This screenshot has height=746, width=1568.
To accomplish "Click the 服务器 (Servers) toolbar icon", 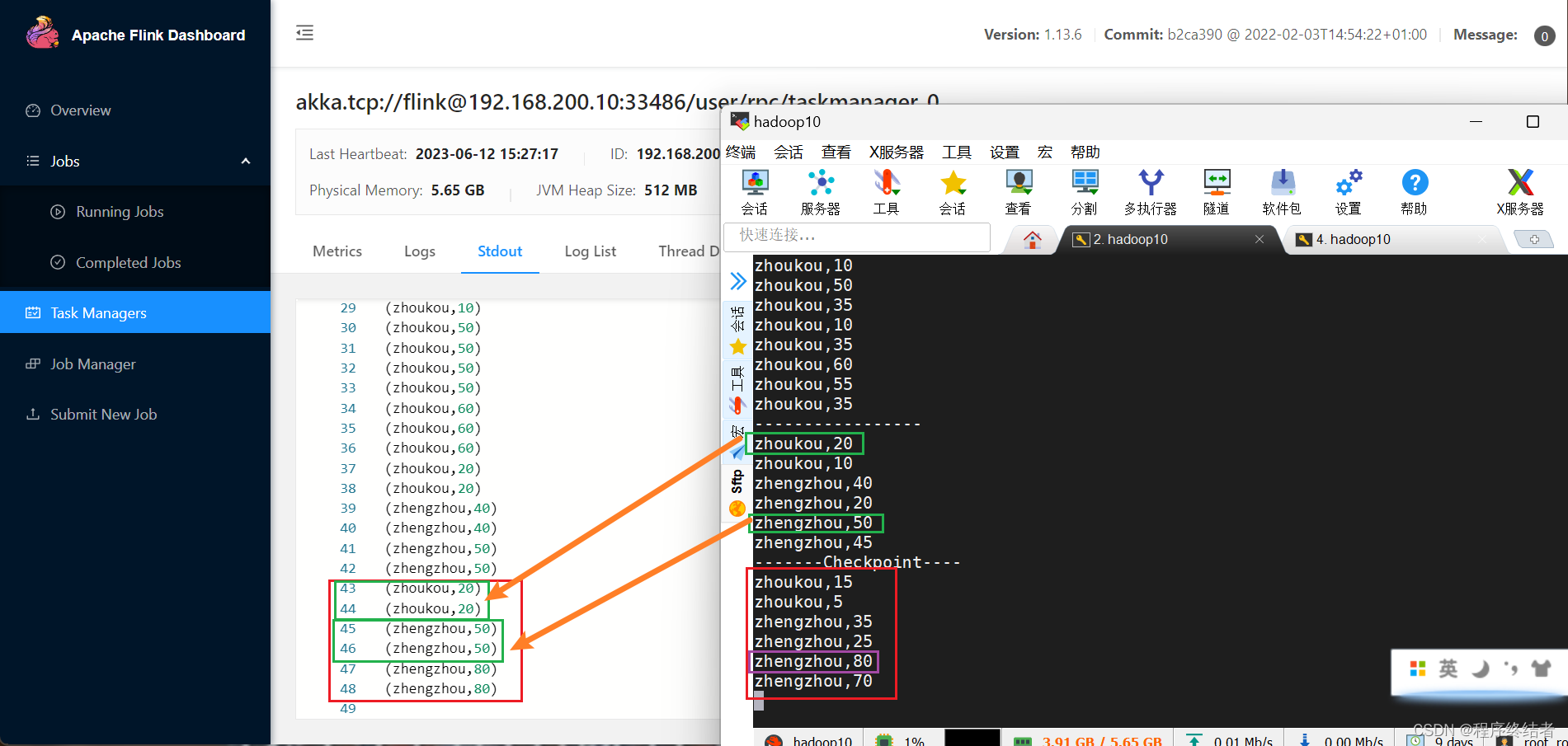I will click(x=821, y=192).
